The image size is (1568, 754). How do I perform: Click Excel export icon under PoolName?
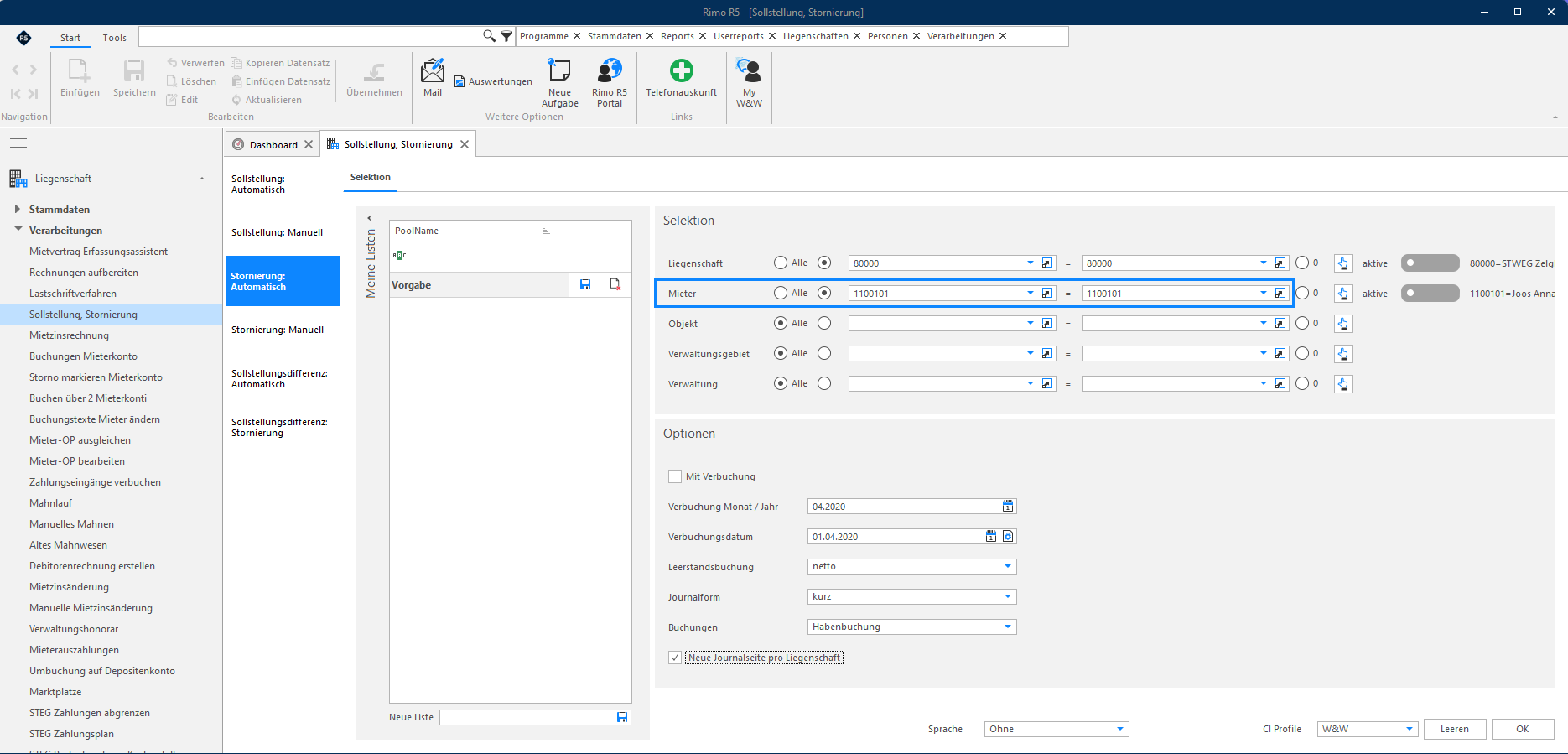tap(399, 255)
